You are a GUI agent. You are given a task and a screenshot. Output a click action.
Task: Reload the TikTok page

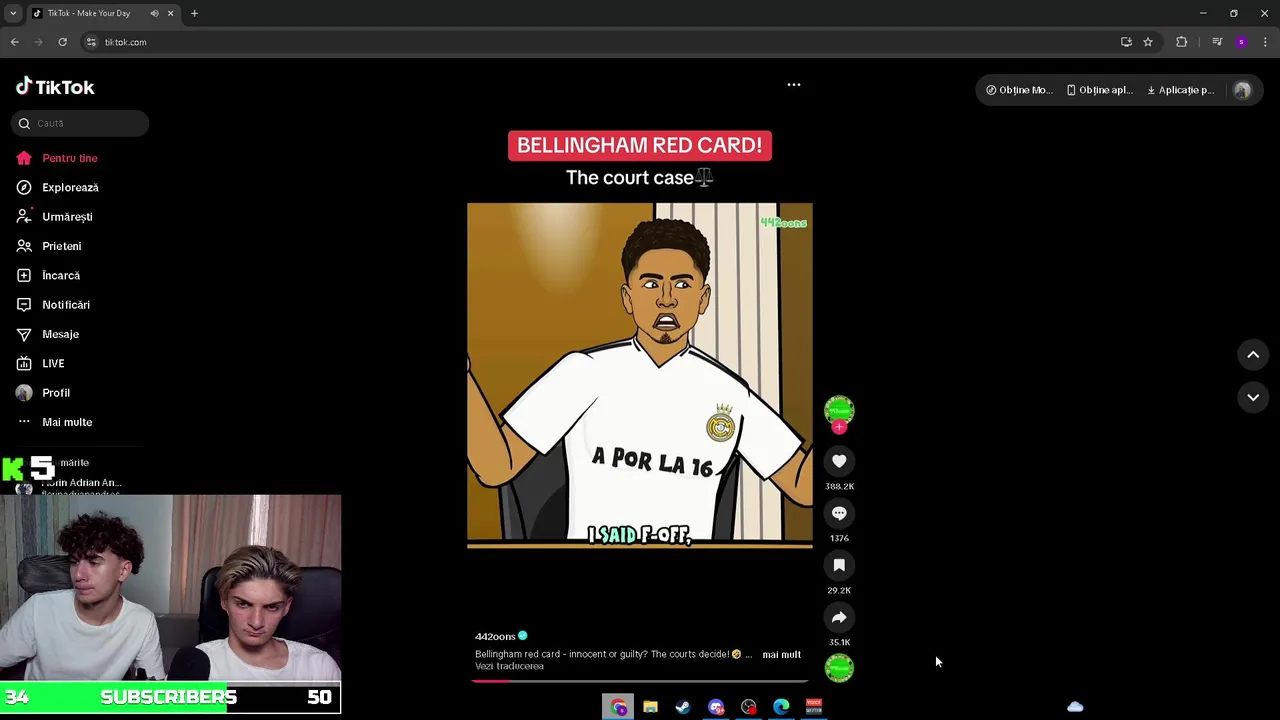coord(62,42)
